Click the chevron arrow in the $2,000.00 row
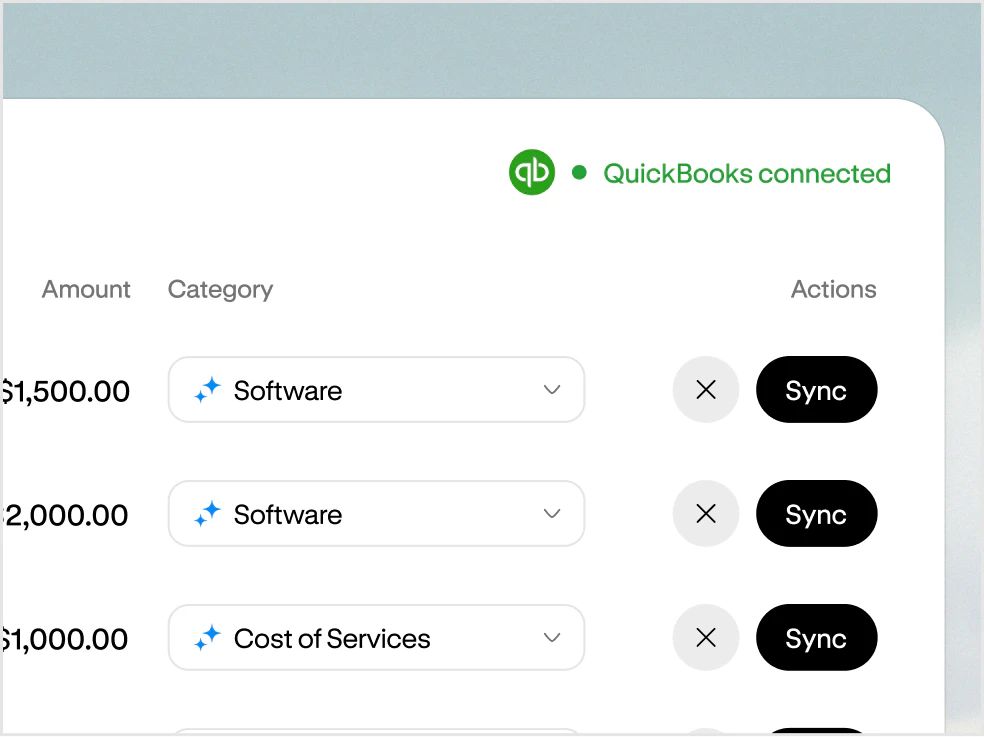 (552, 514)
